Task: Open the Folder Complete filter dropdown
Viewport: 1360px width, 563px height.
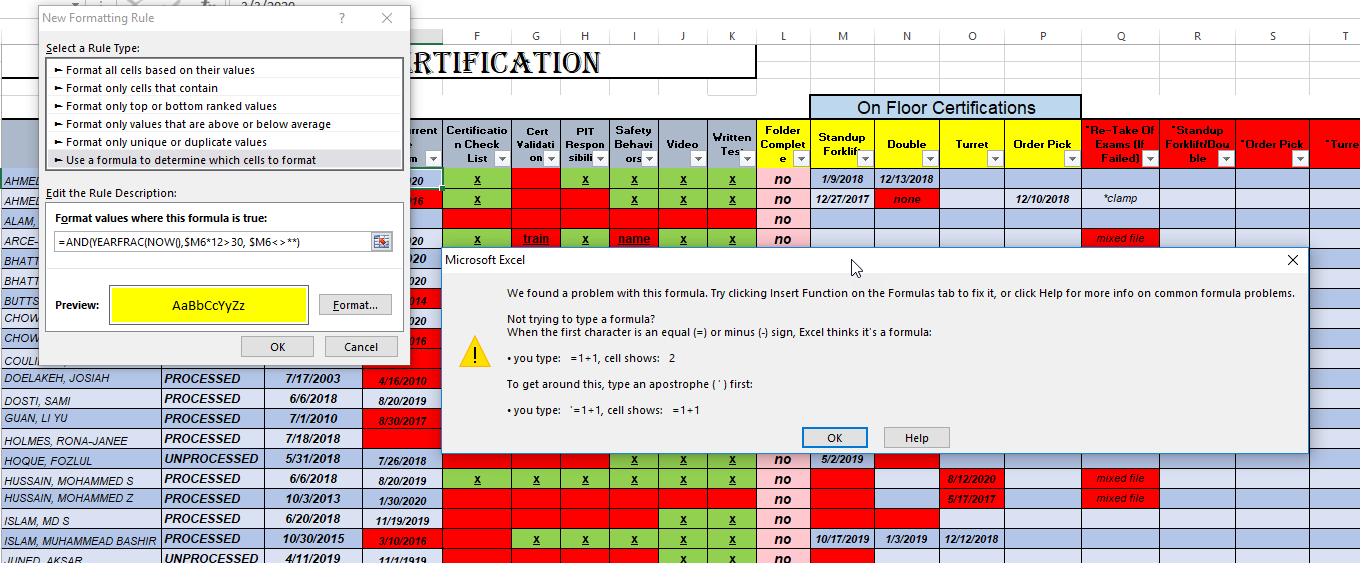Action: pyautogui.click(x=799, y=159)
